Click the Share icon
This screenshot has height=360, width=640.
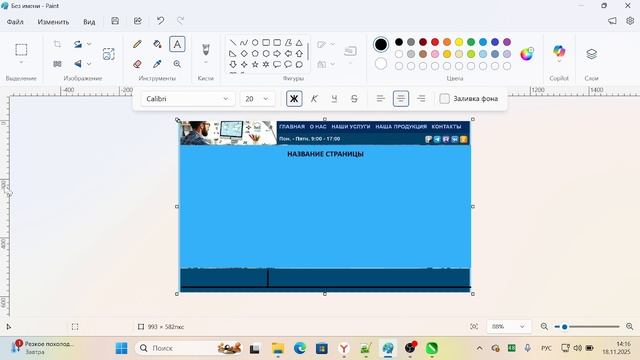[138, 21]
